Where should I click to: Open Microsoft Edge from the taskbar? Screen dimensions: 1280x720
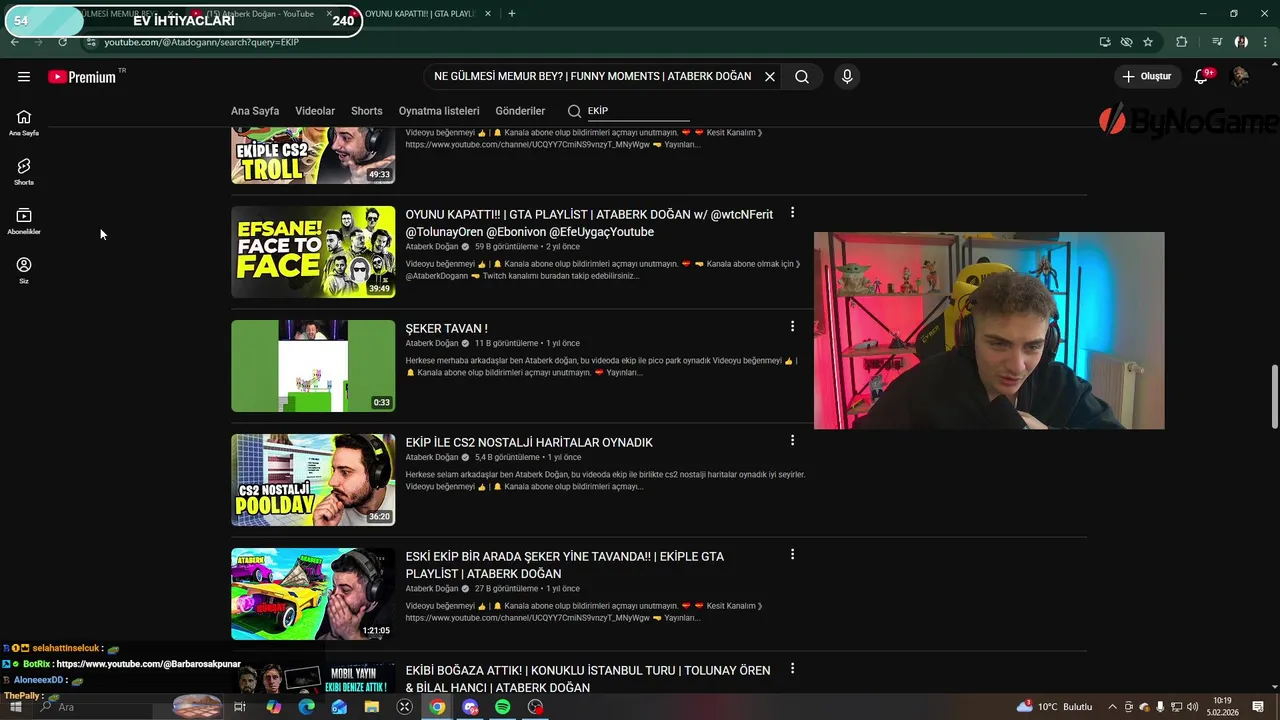(306, 707)
